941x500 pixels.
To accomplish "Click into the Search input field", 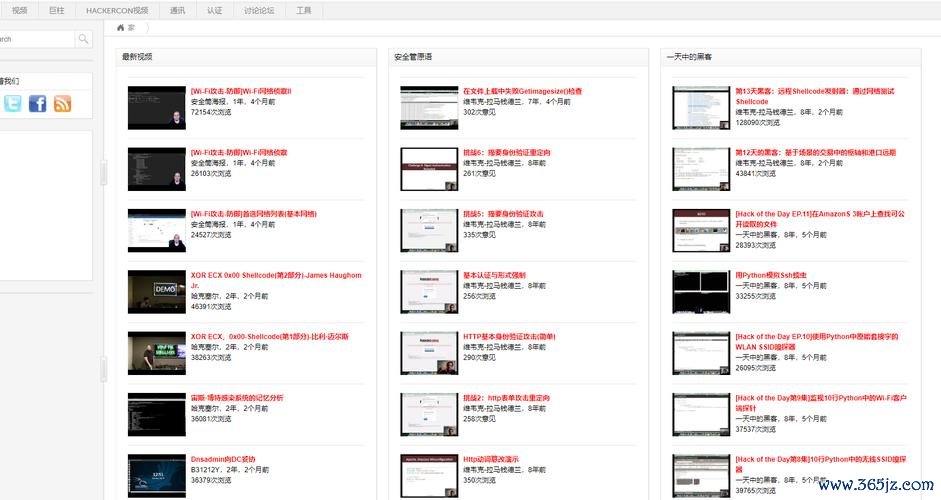I will click(36, 39).
